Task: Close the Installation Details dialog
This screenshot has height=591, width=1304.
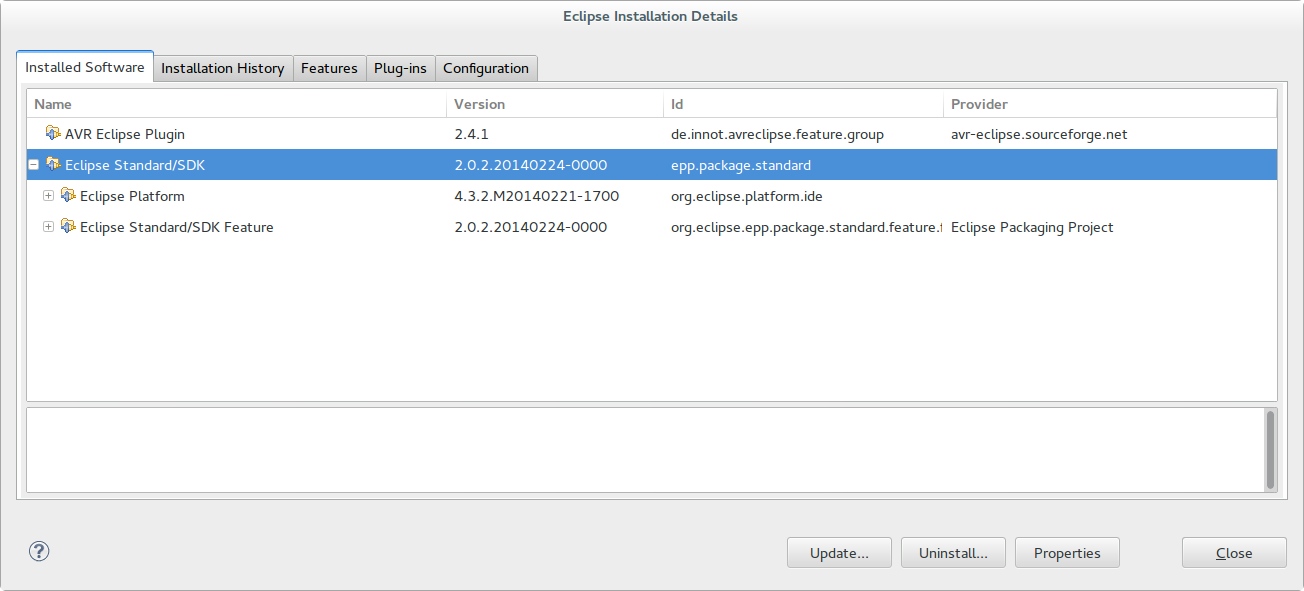Action: pos(1234,553)
